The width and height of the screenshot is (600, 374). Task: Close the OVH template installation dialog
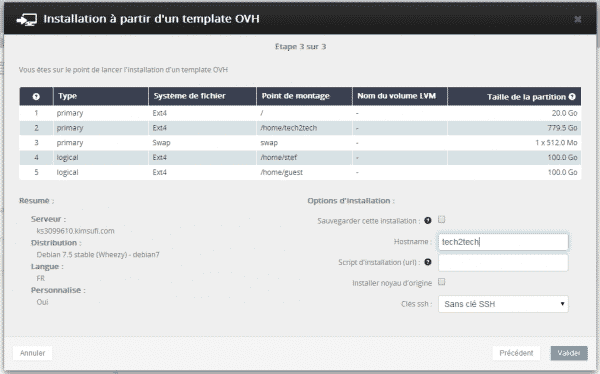pos(578,19)
